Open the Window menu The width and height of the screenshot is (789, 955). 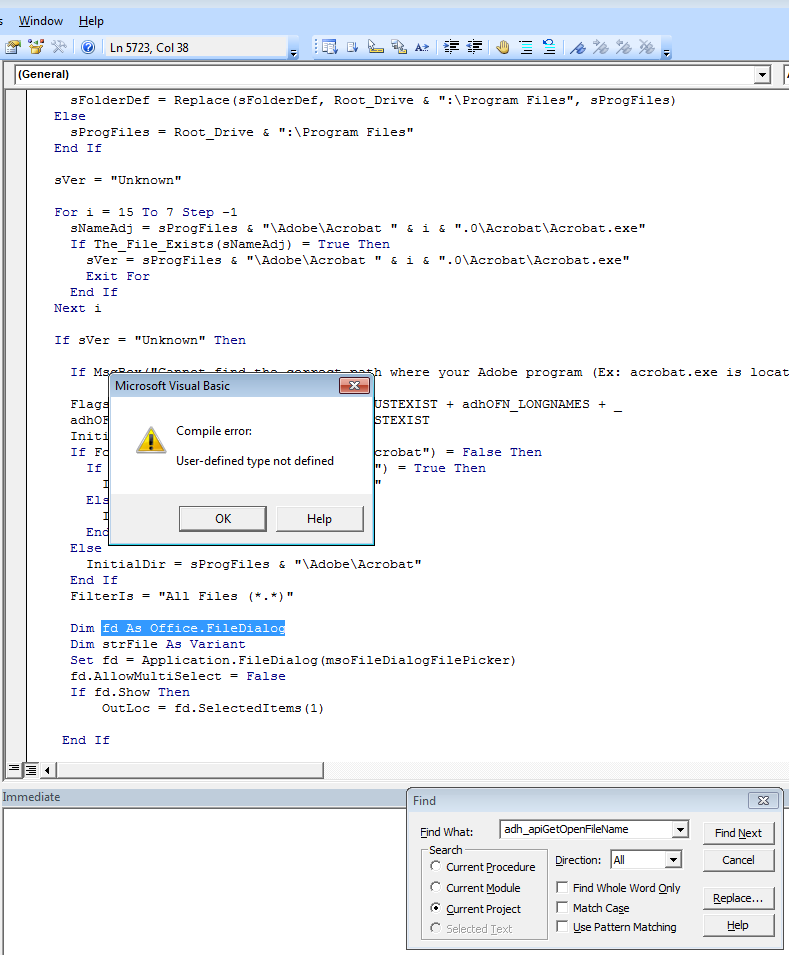tap(41, 21)
